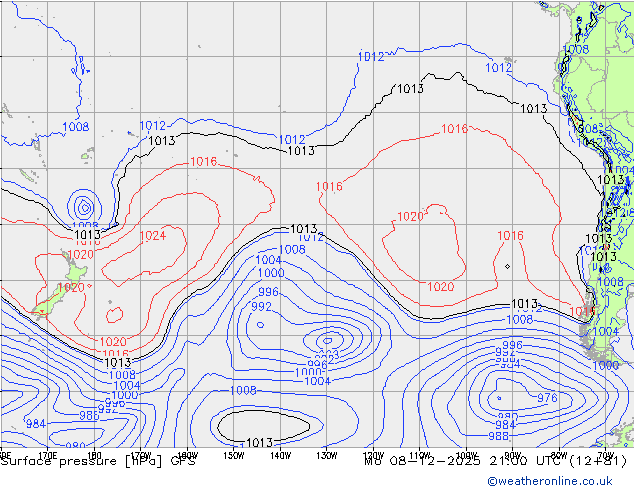Click the 1013 label inside the closed bottom contour
634x490 pixels.
259,443
